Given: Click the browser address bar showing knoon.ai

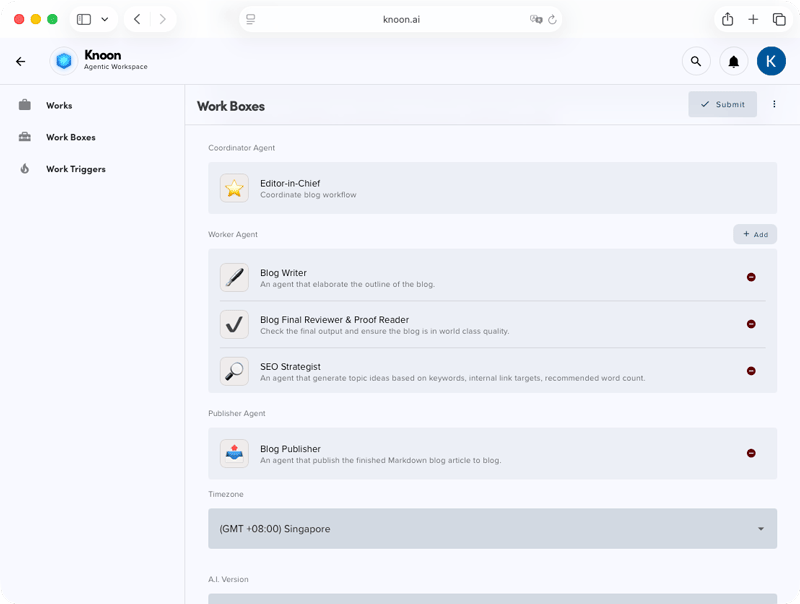Looking at the screenshot, I should pyautogui.click(x=400, y=18).
